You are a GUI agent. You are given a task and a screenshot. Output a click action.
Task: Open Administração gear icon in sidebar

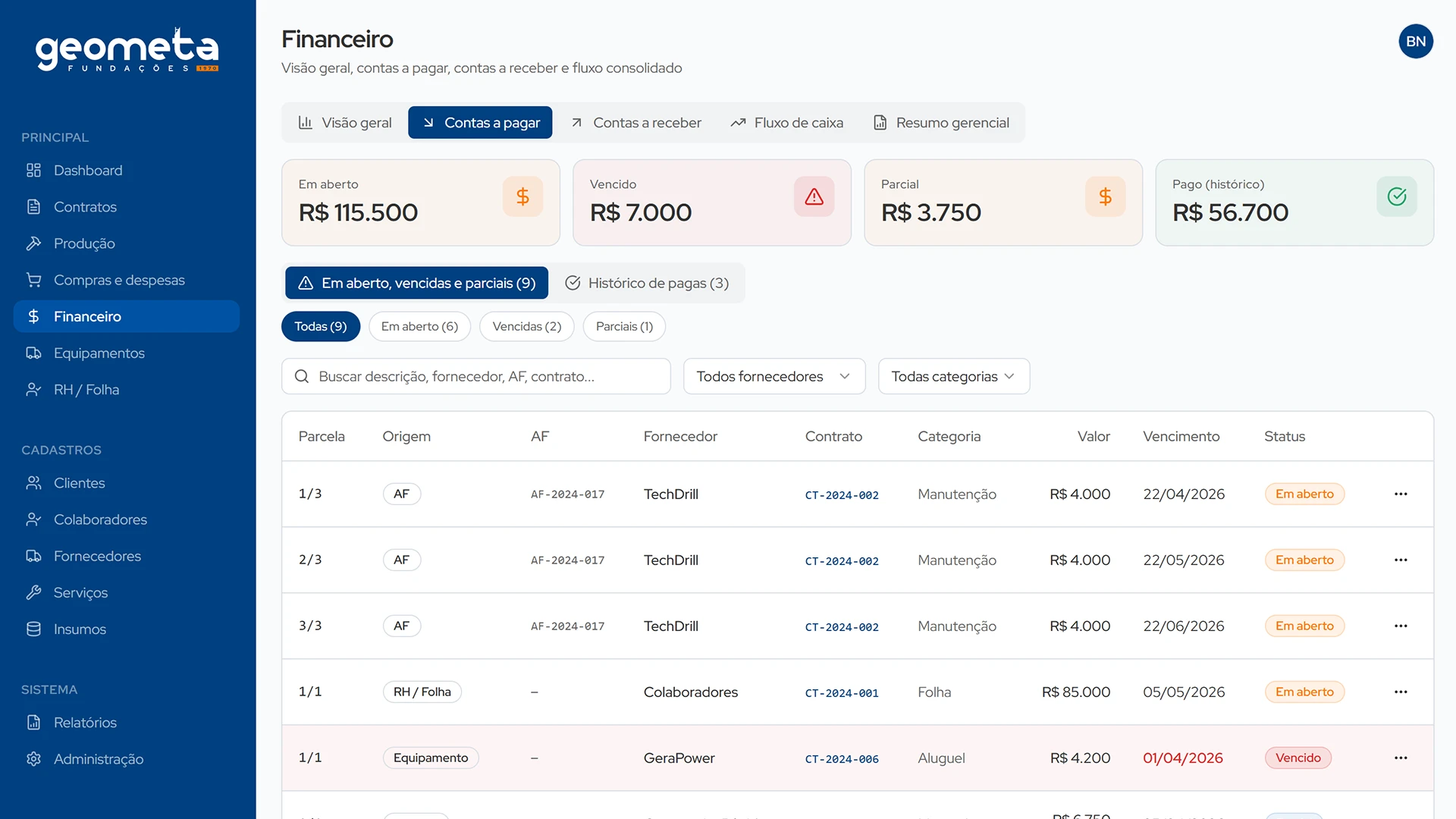(x=33, y=759)
